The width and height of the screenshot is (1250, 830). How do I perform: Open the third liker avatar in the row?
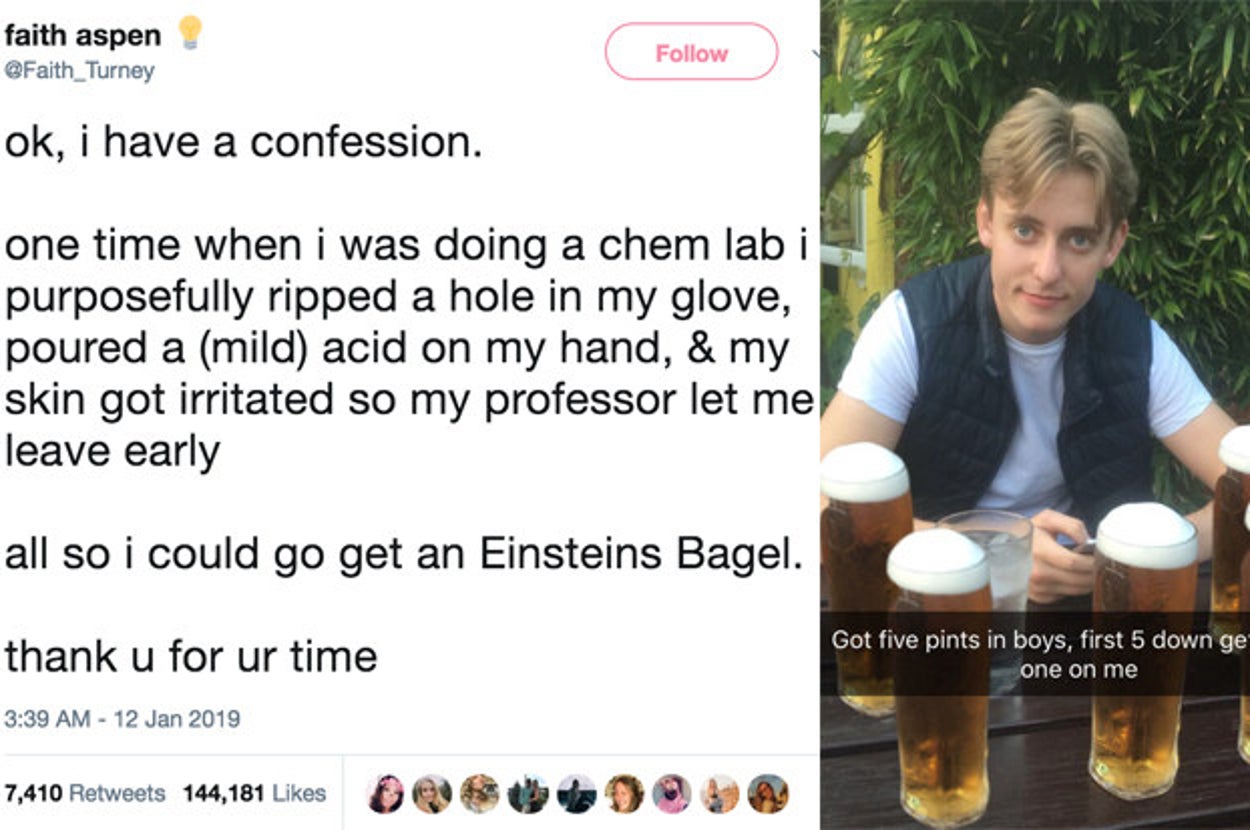[x=479, y=793]
